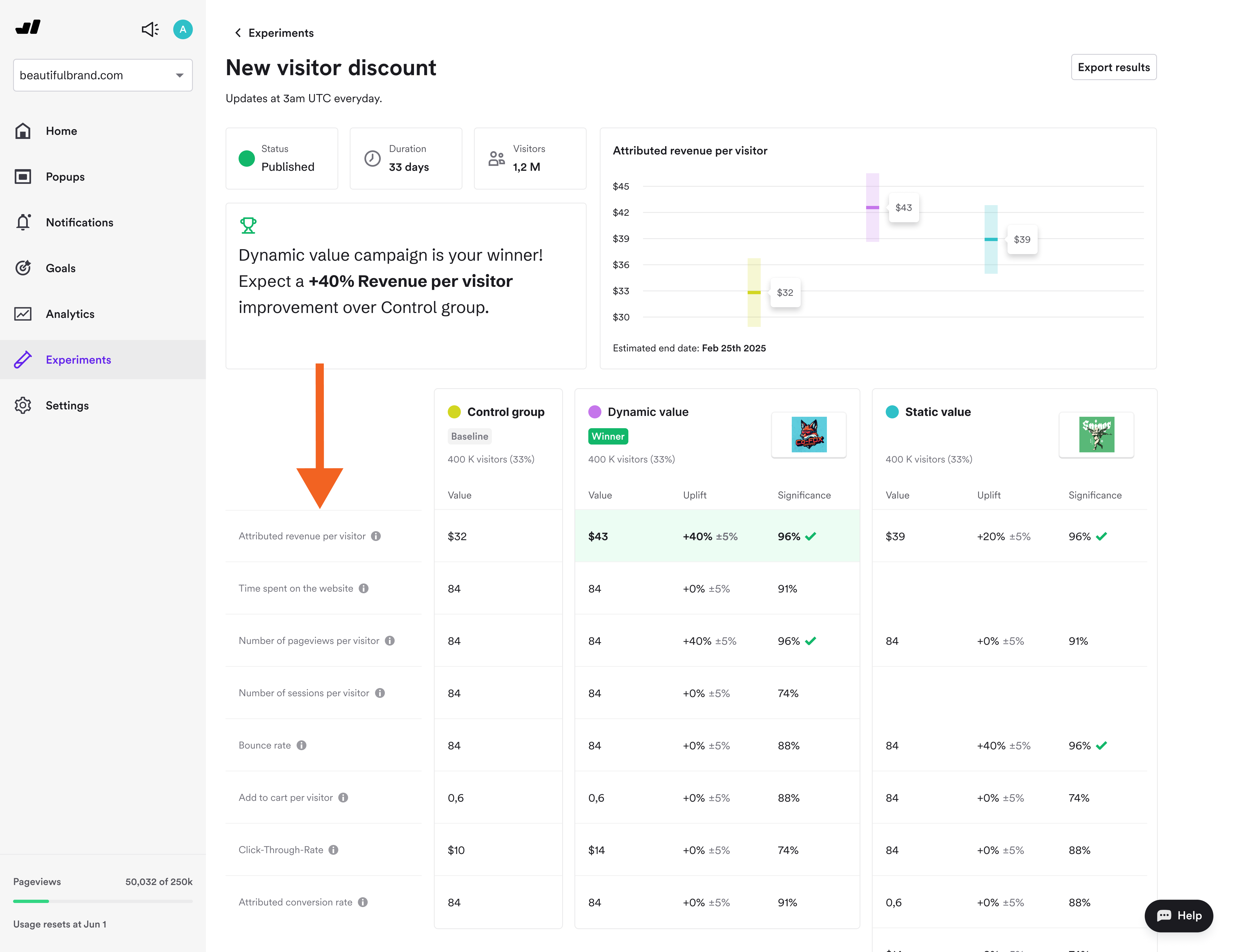Click info icon beside Add to cart per visitor
The height and width of the screenshot is (952, 1233).
click(343, 797)
